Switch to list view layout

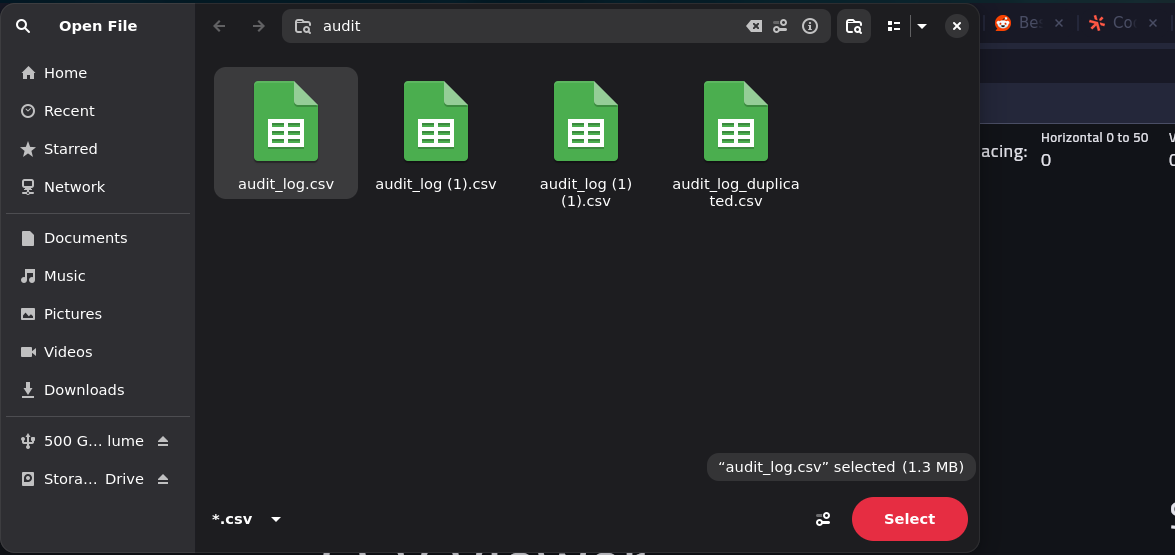[893, 26]
